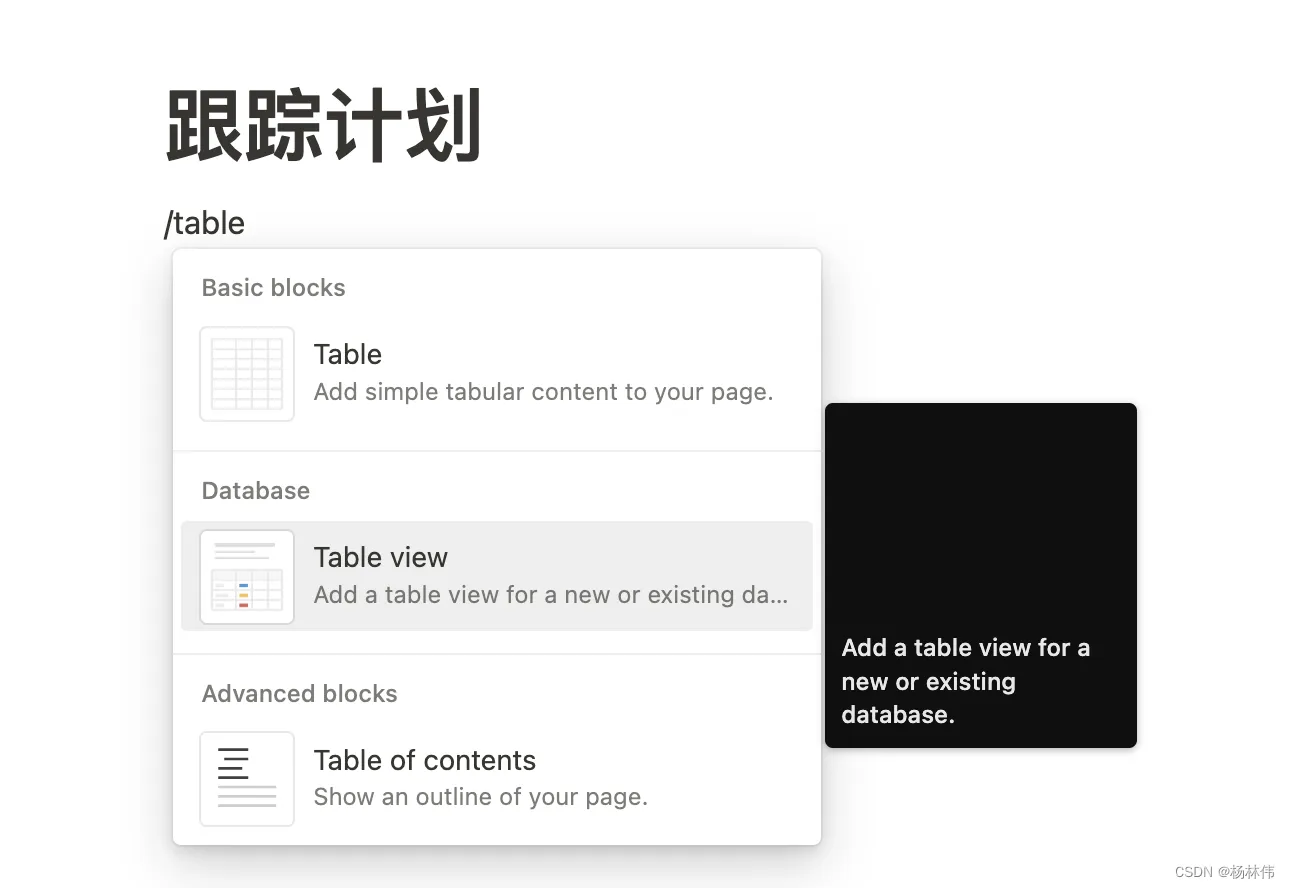The image size is (1290, 888).
Task: Click the simple Table block grid icon
Action: tap(247, 374)
